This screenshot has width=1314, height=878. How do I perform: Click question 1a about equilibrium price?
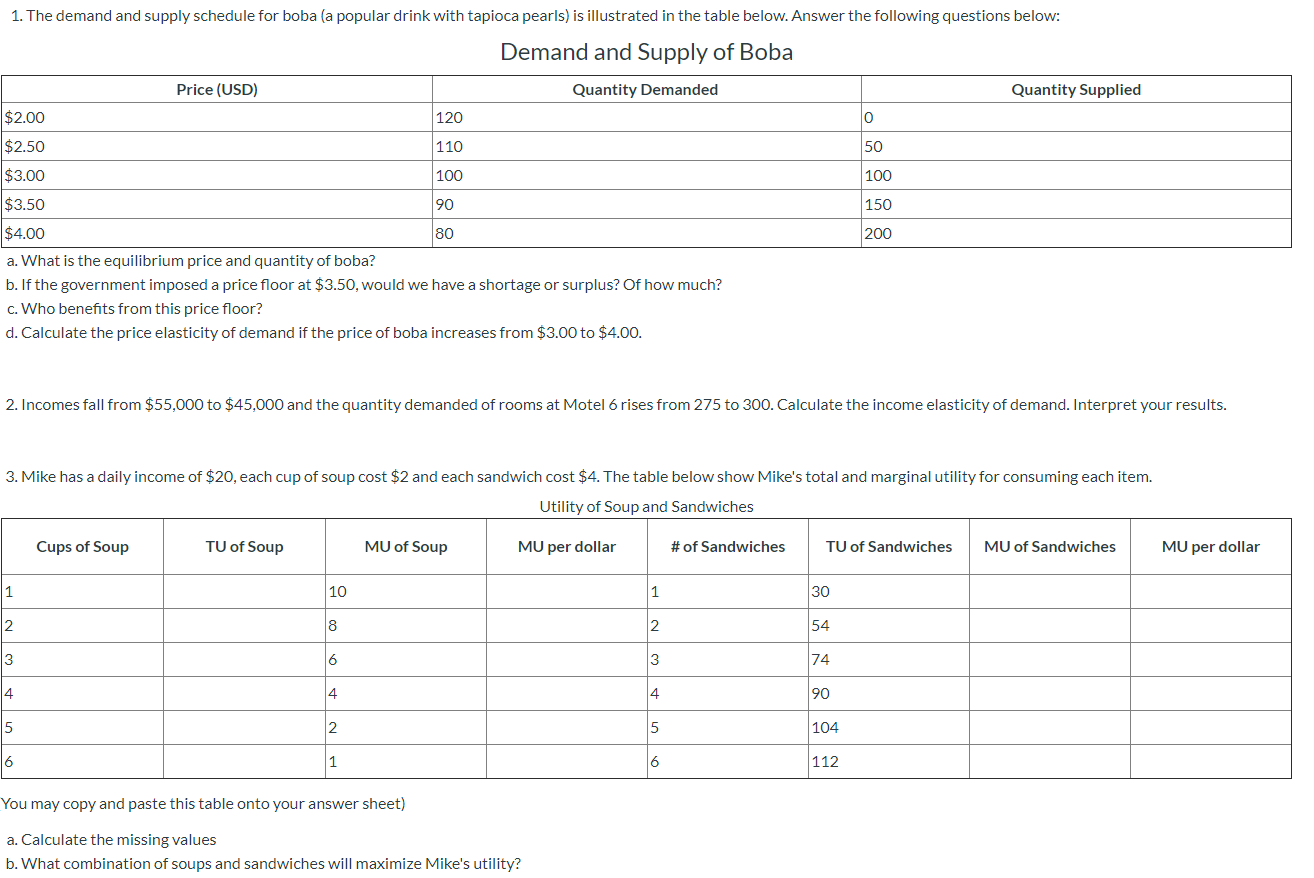coord(191,261)
